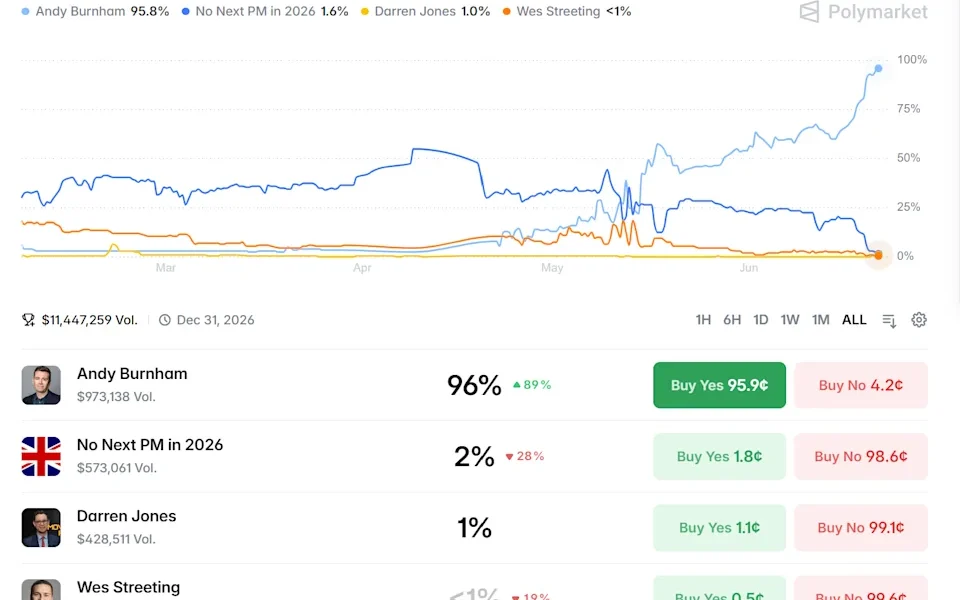Click Darren Jones's profile photo
The width and height of the screenshot is (960, 600).
41,527
